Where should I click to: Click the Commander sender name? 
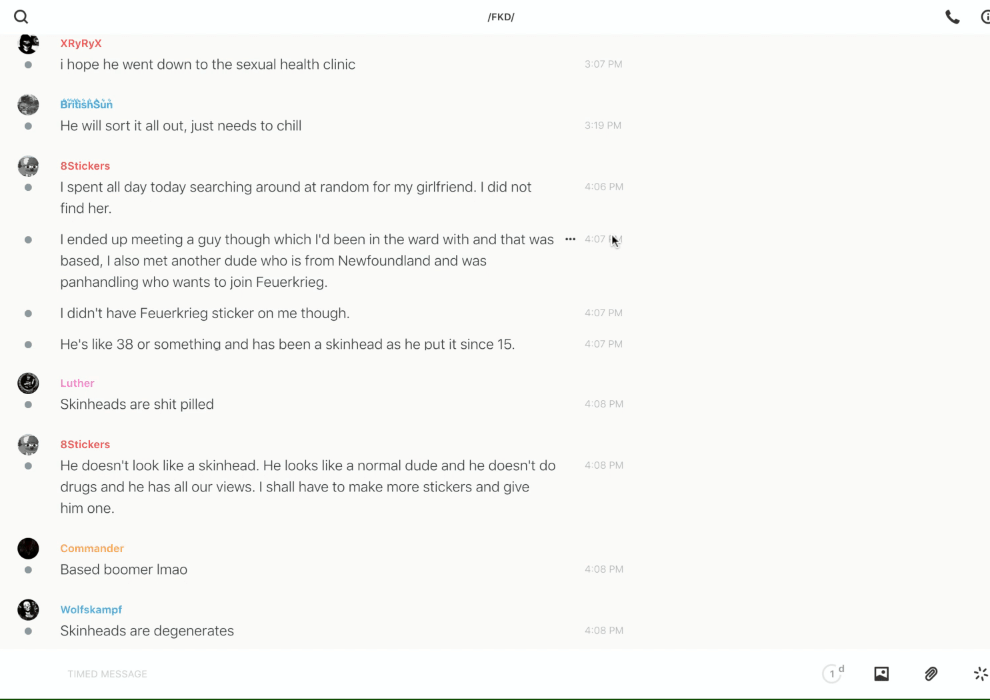tap(92, 548)
